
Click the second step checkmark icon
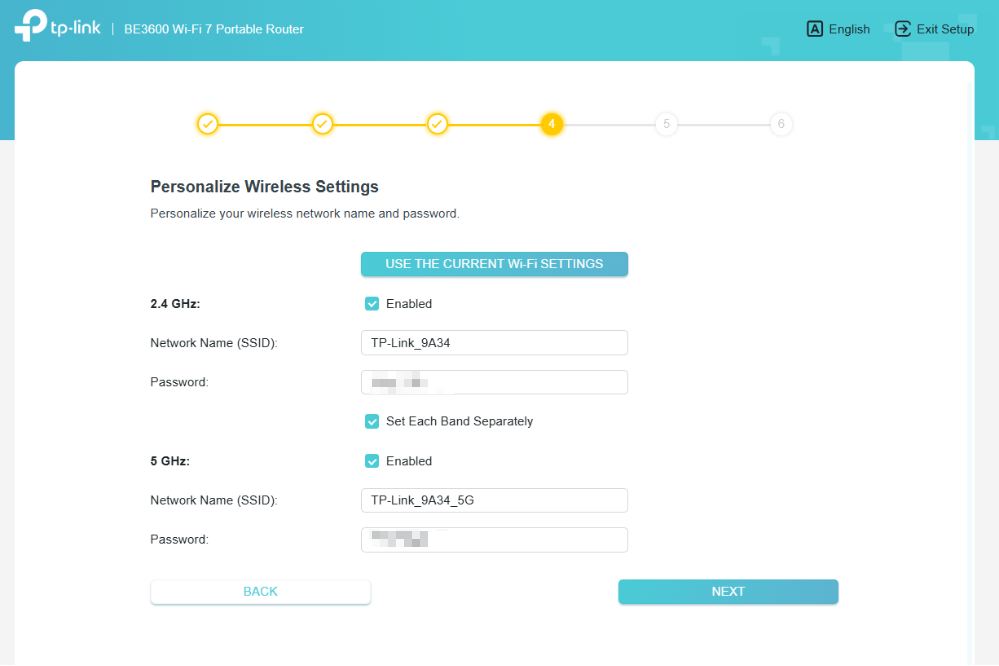coord(322,124)
